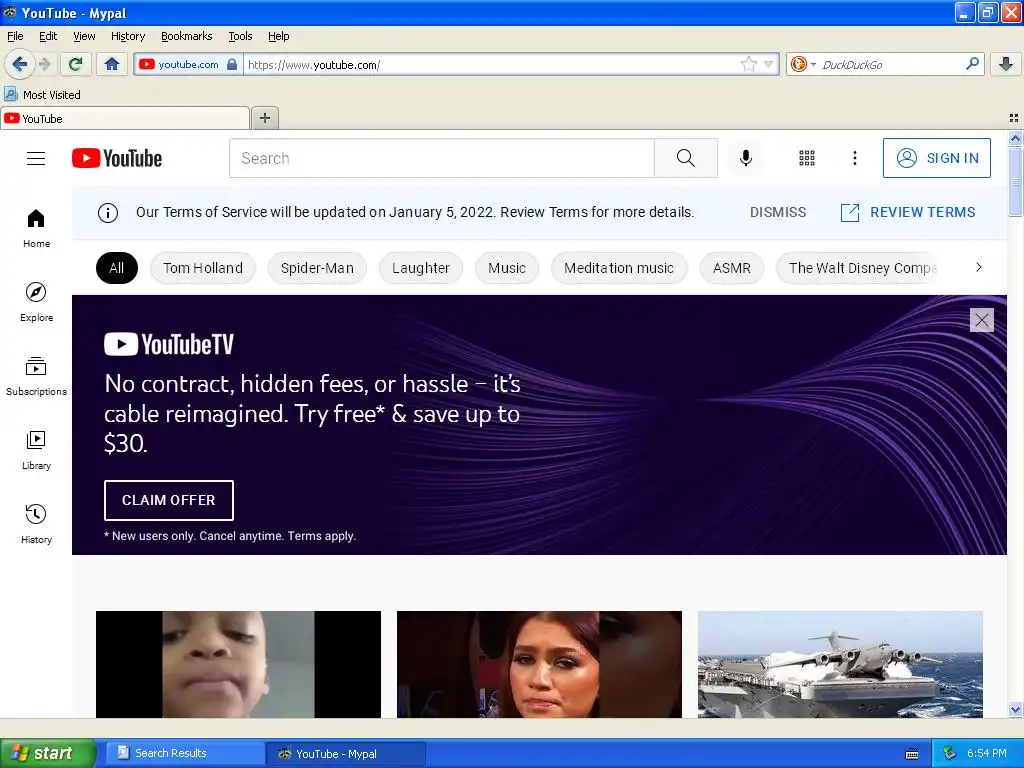Open Subscriptions in the sidebar

click(37, 377)
